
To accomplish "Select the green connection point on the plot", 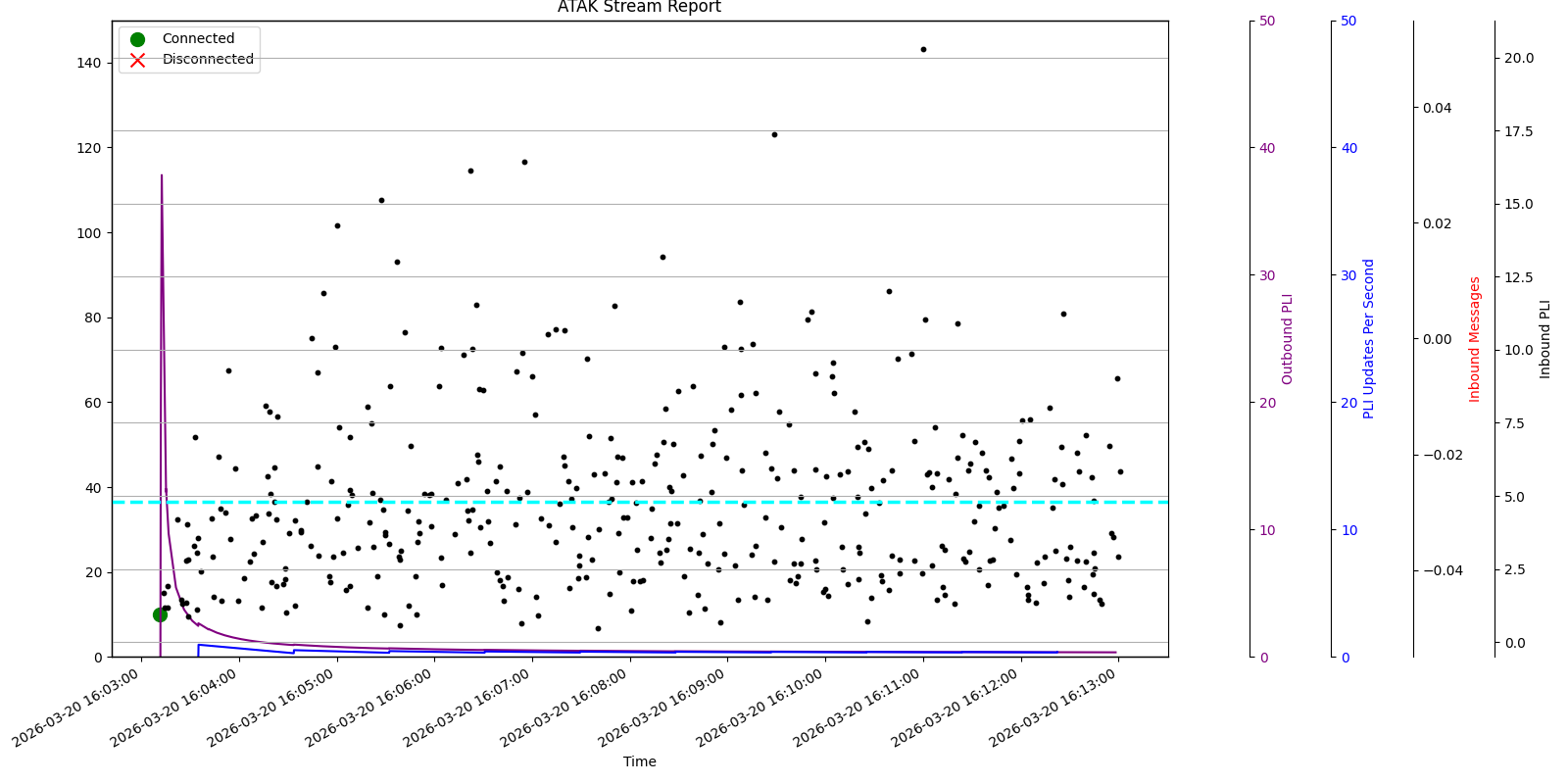I will tap(160, 614).
